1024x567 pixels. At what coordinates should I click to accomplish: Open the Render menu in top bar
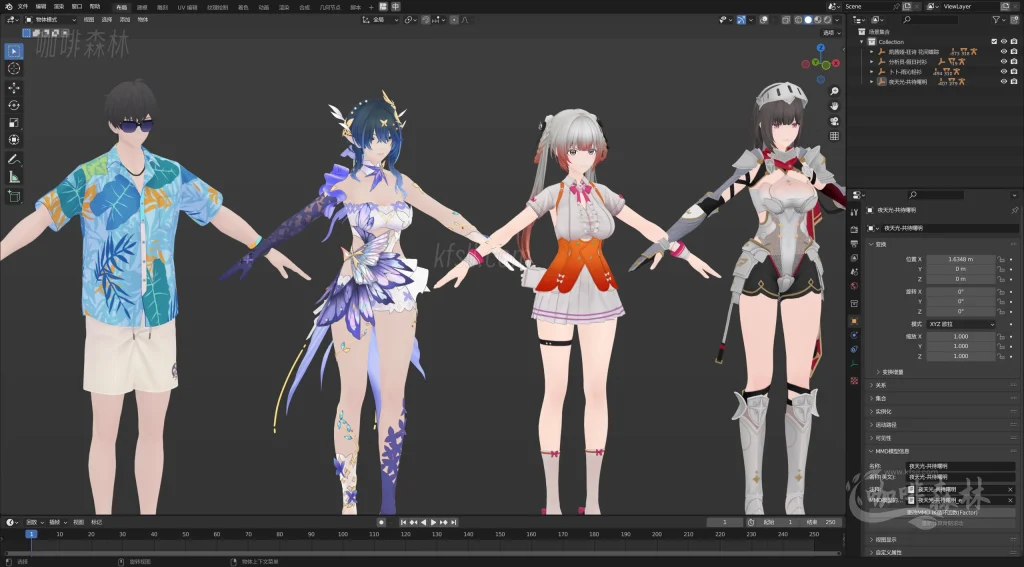(x=59, y=7)
